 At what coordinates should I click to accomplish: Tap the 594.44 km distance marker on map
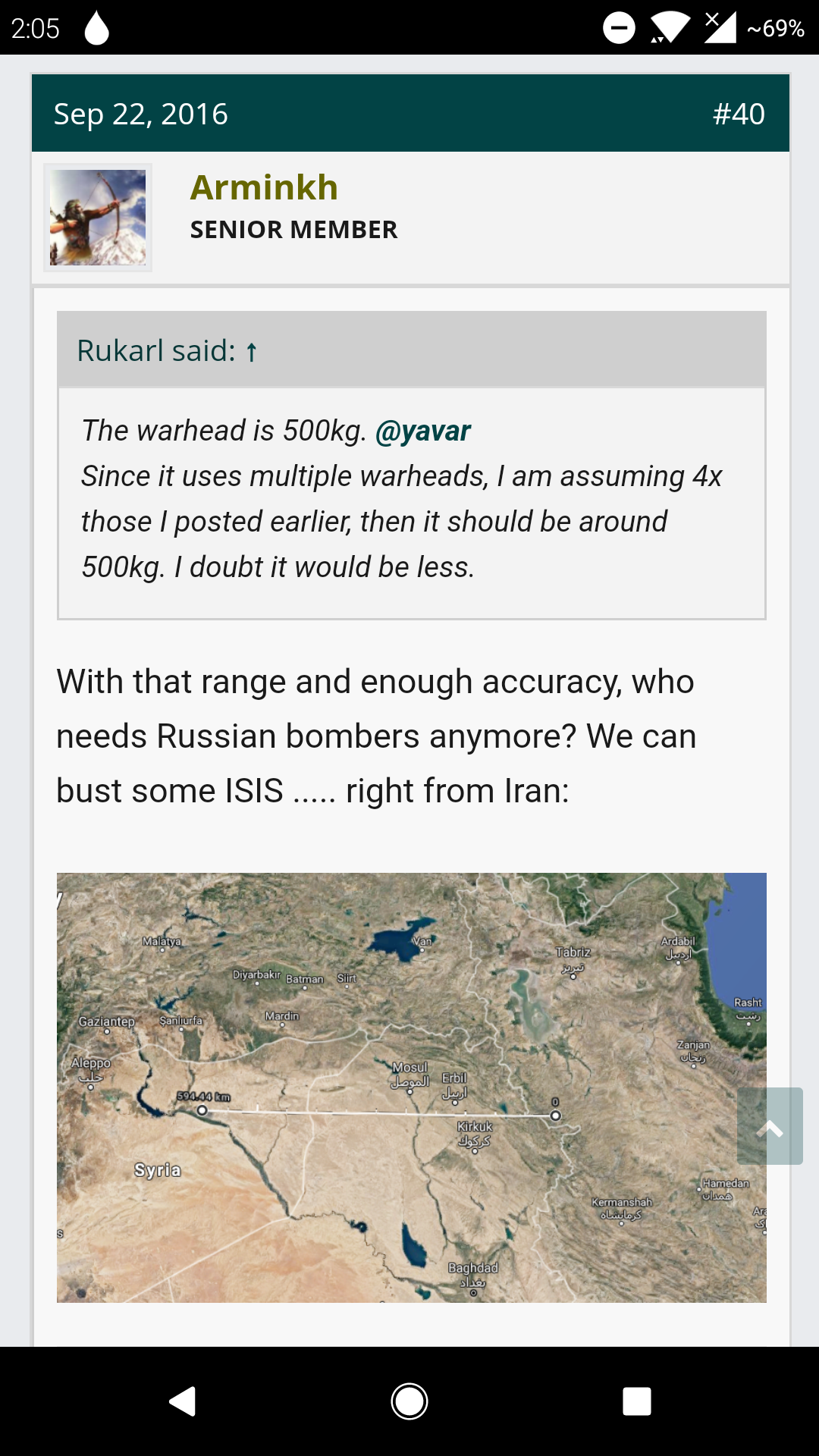point(202,1097)
